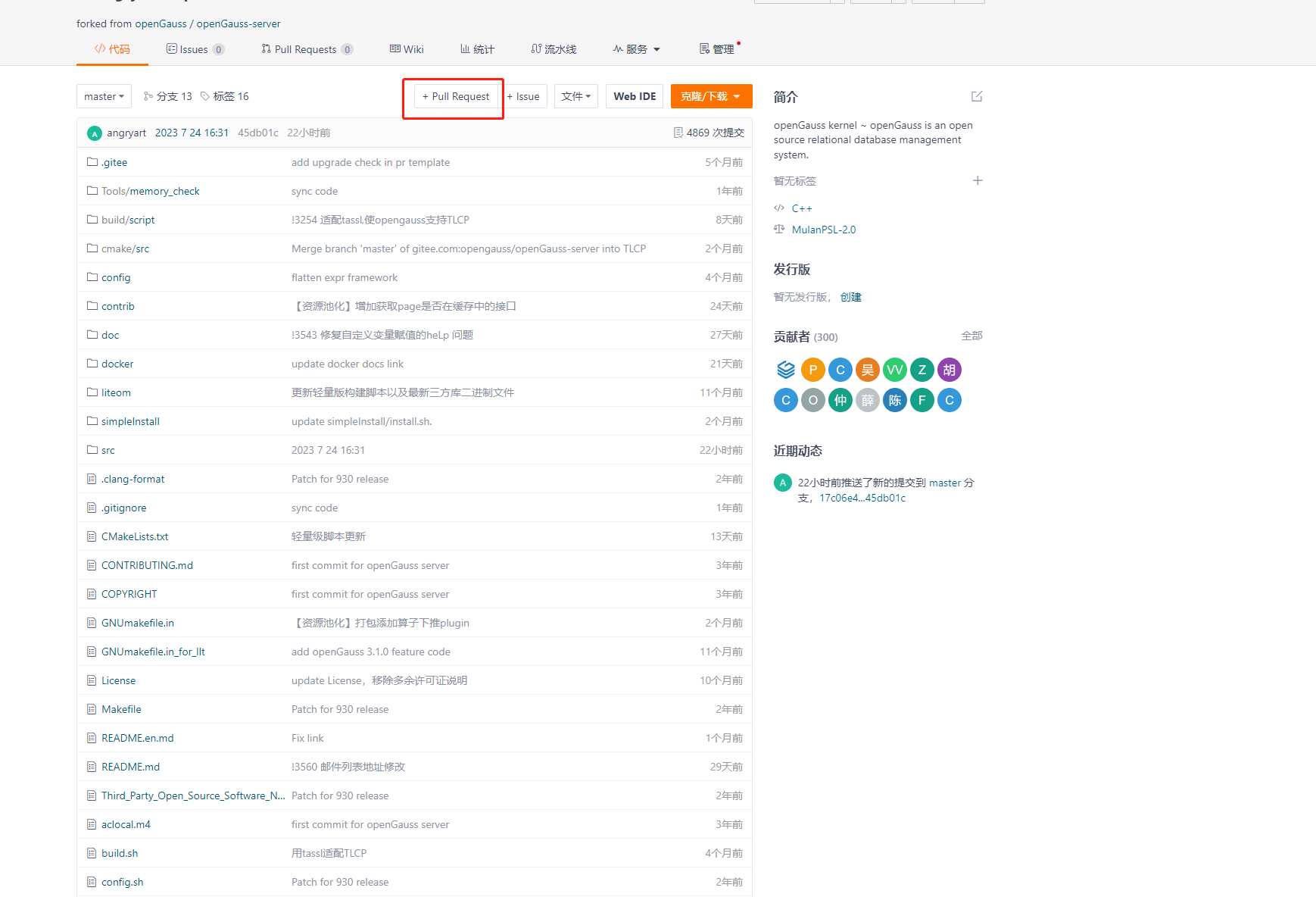Click the A avatar under 近期动态
Viewport: 1316px width, 897px height.
[783, 483]
